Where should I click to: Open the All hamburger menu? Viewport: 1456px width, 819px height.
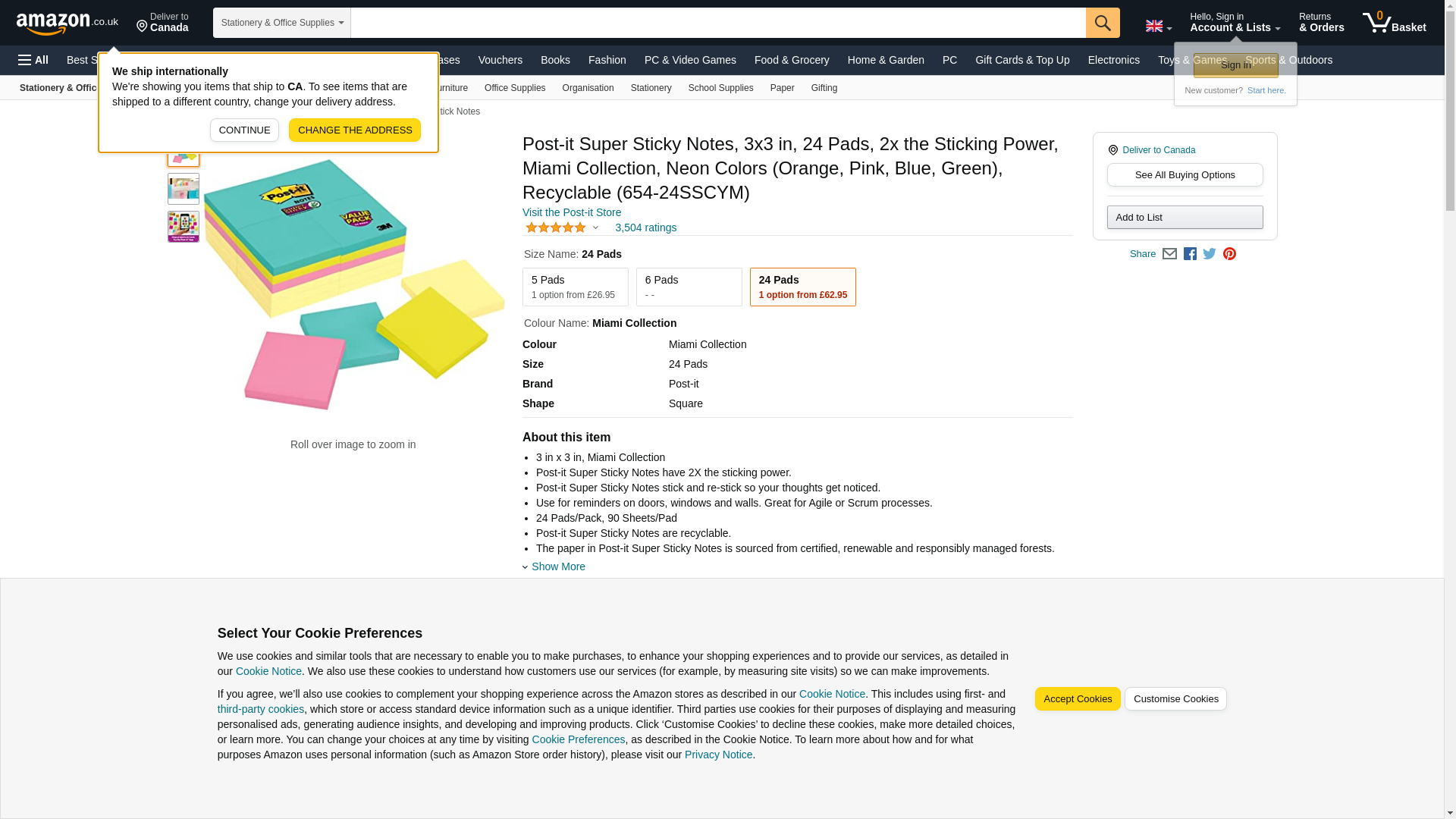pyautogui.click(x=33, y=60)
